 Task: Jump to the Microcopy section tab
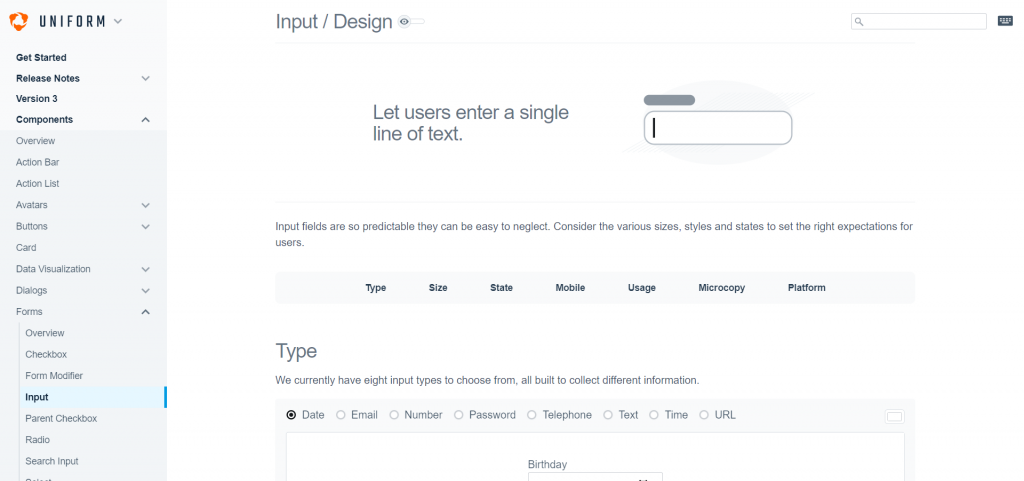722,288
